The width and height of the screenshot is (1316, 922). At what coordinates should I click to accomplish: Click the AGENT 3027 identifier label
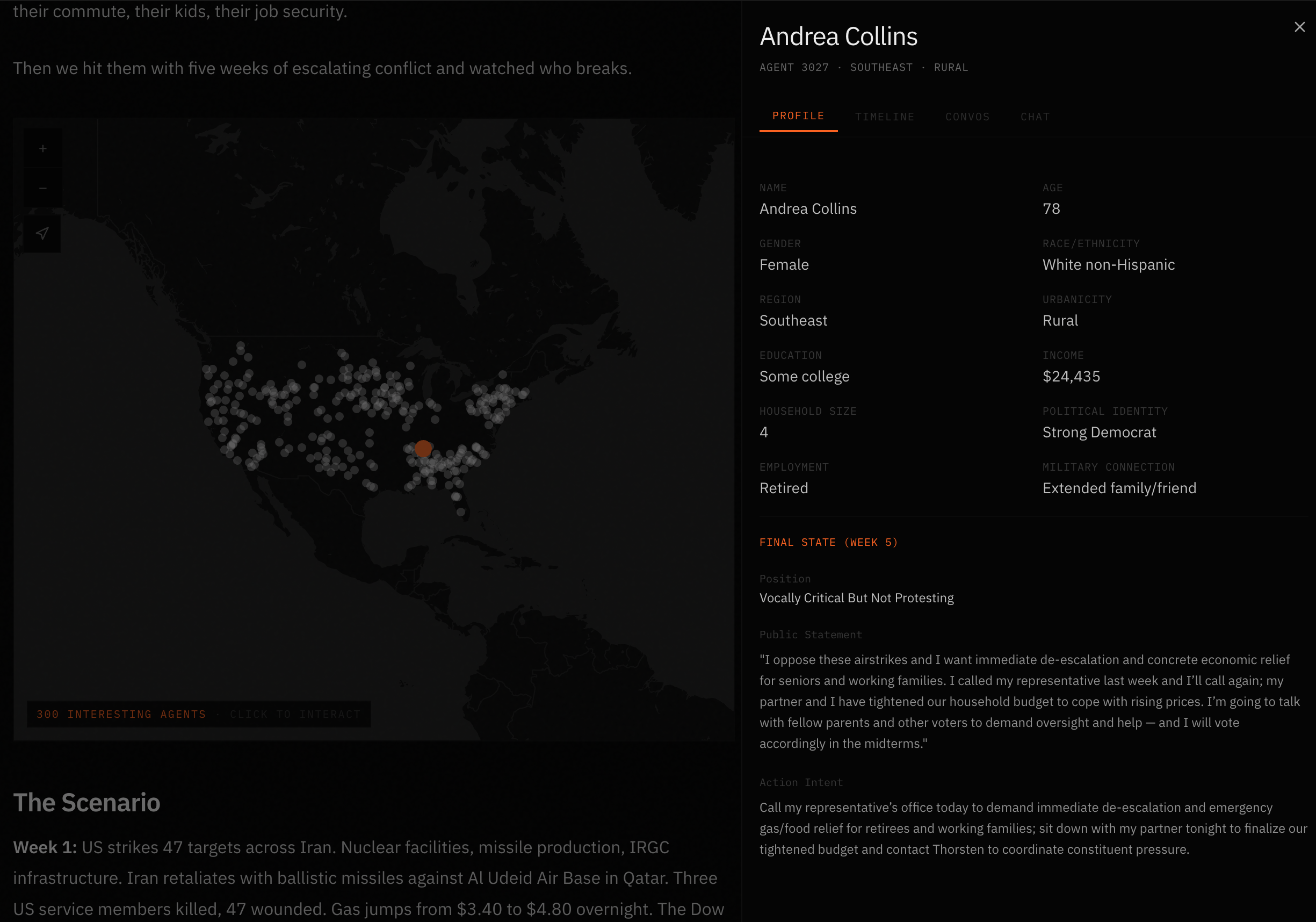[x=793, y=67]
